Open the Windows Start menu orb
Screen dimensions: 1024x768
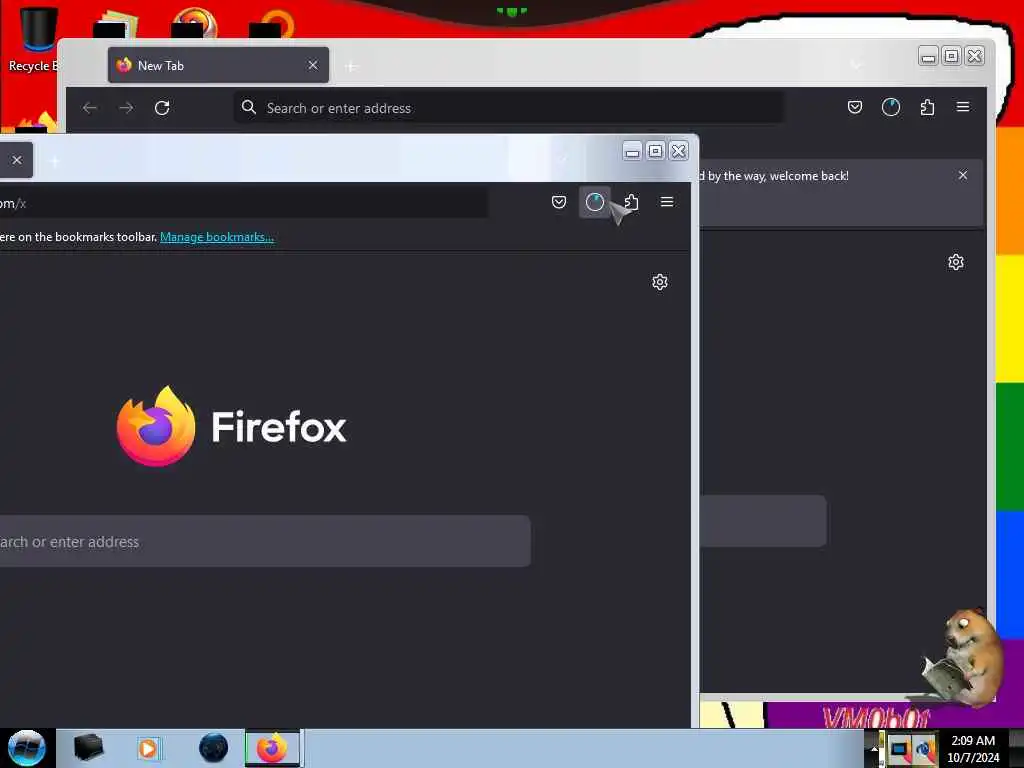coord(27,748)
